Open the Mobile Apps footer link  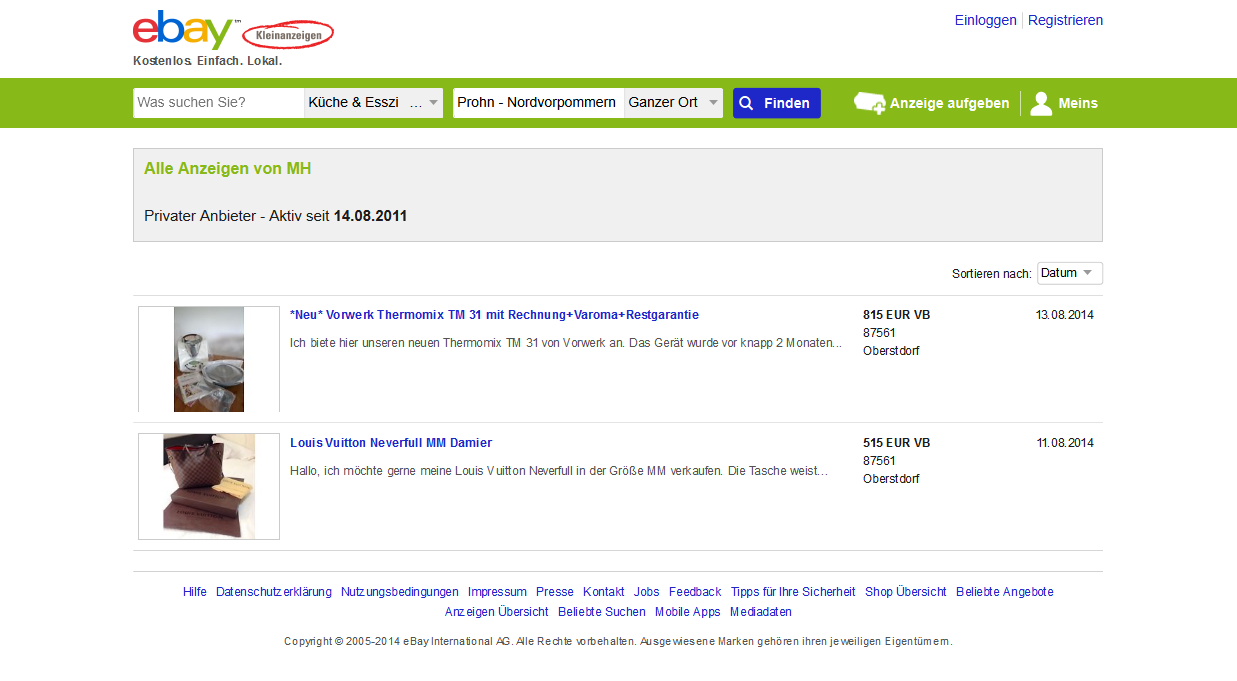(x=688, y=612)
